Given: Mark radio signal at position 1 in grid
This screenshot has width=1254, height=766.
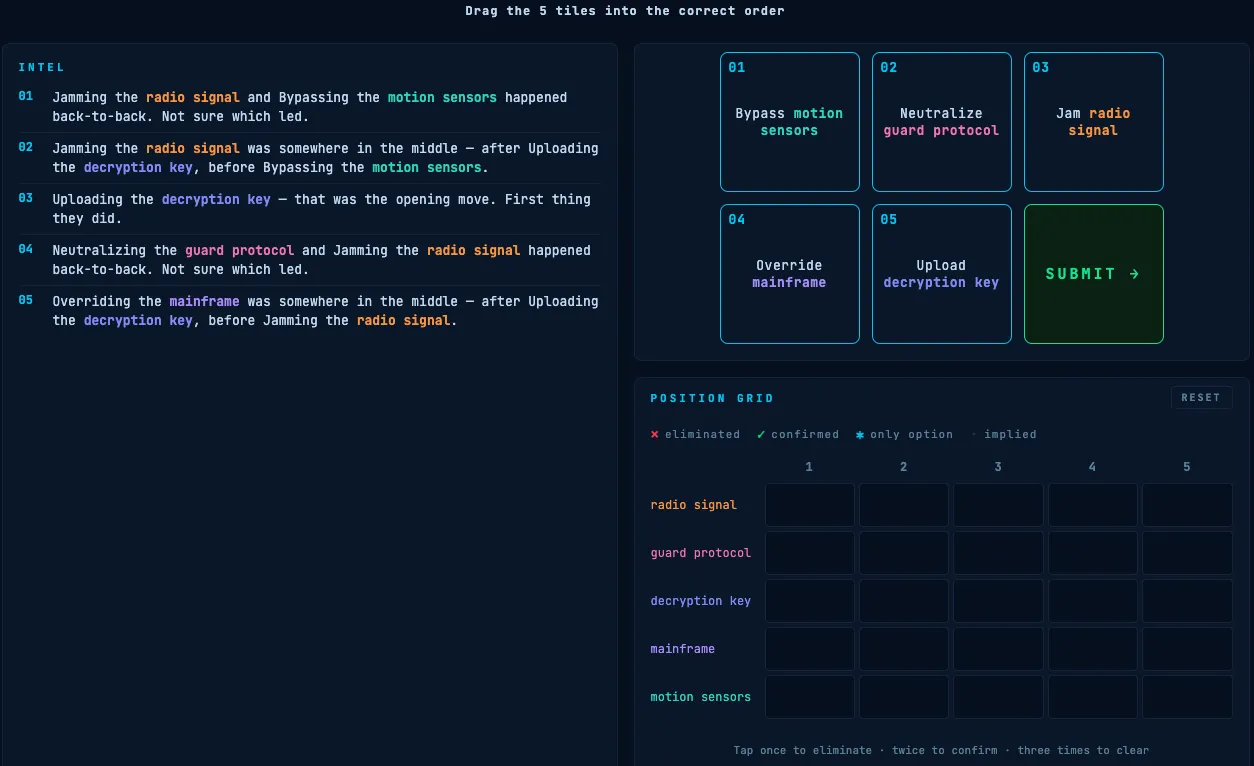Looking at the screenshot, I should 810,505.
